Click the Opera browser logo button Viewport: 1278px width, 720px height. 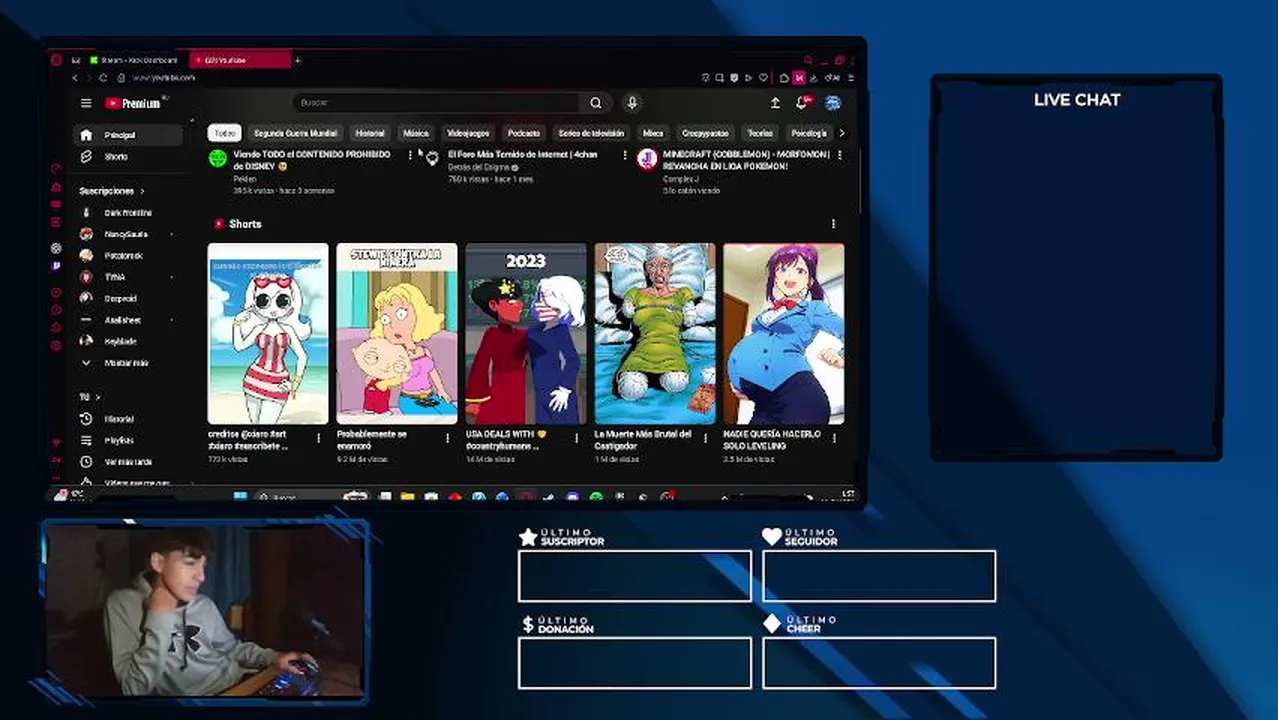(57, 60)
